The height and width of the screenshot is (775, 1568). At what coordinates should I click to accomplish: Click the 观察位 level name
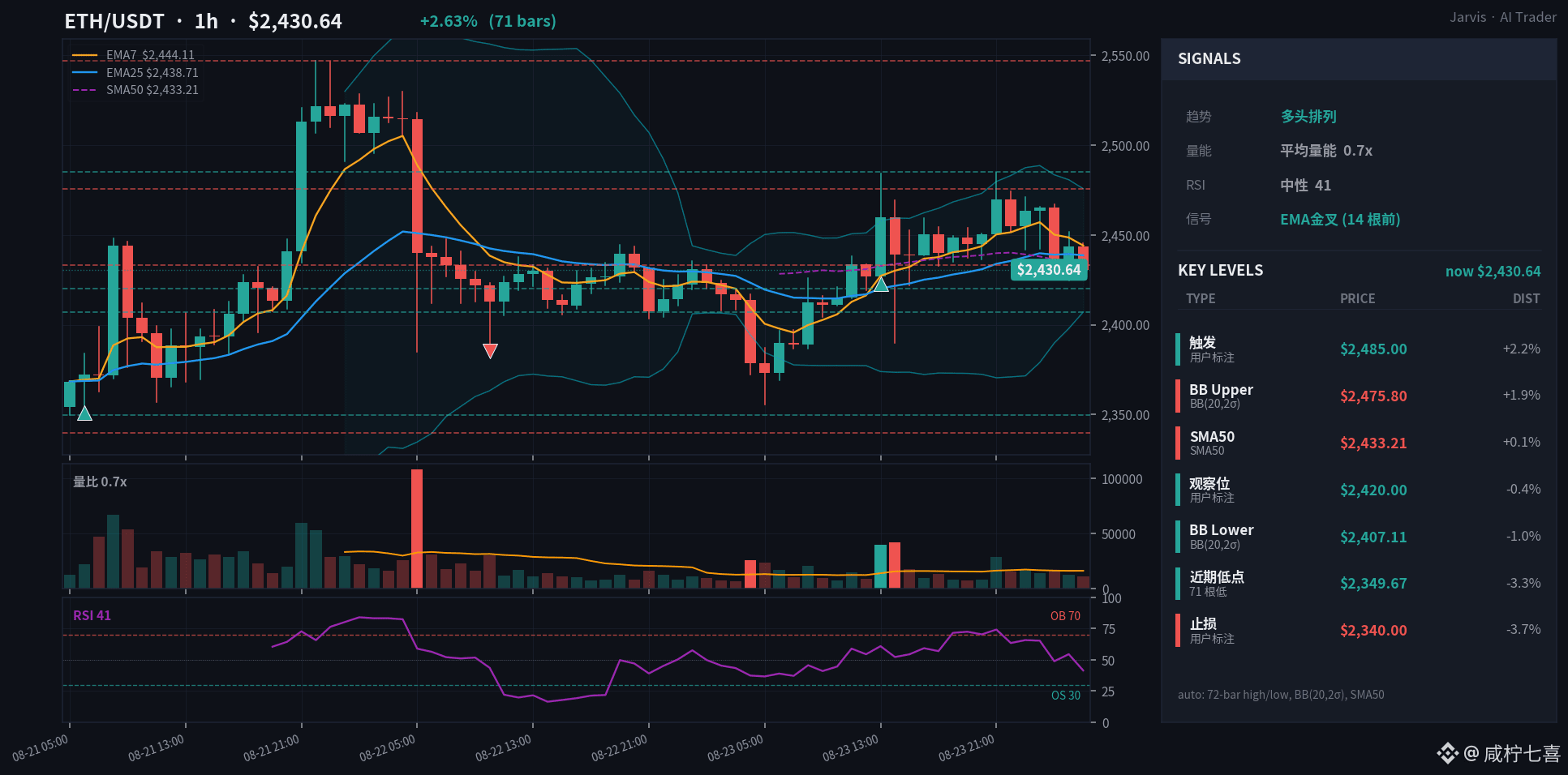coord(1209,483)
